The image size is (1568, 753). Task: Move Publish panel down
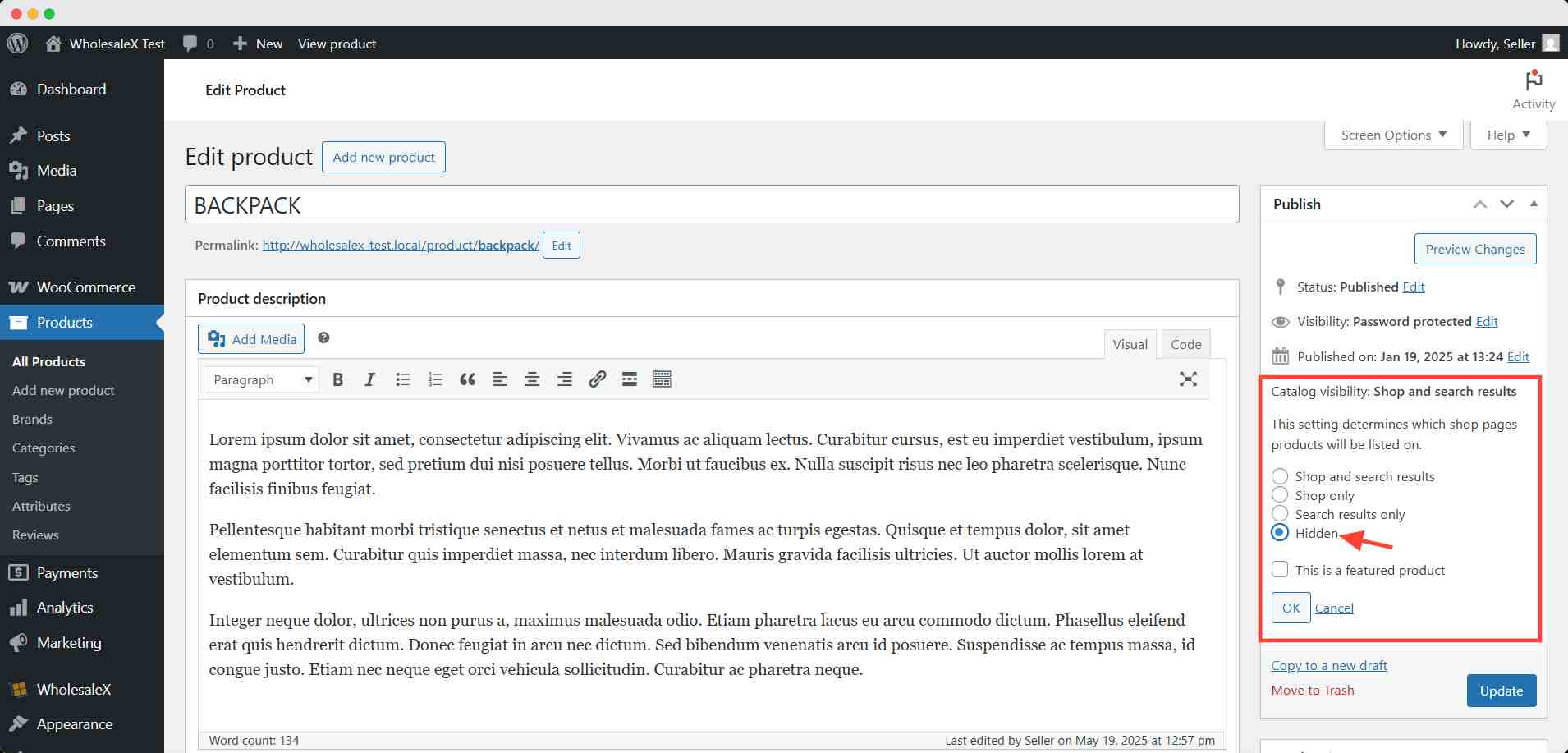click(1506, 204)
